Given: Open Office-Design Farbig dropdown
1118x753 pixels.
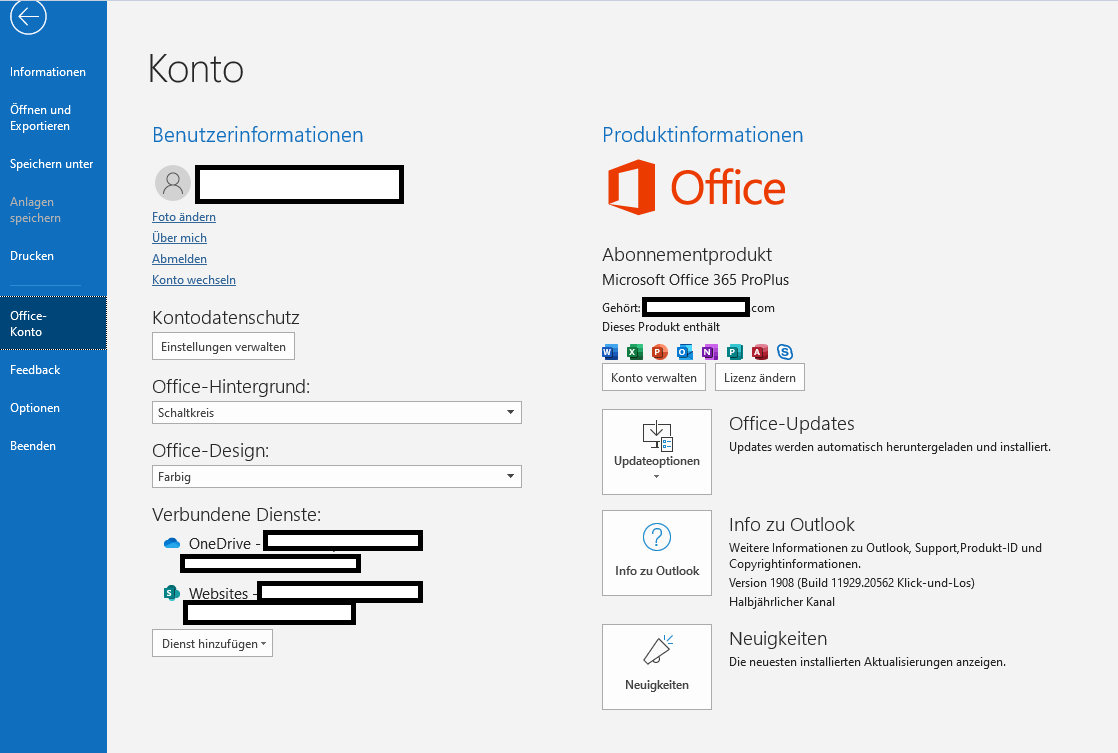Looking at the screenshot, I should (x=337, y=477).
